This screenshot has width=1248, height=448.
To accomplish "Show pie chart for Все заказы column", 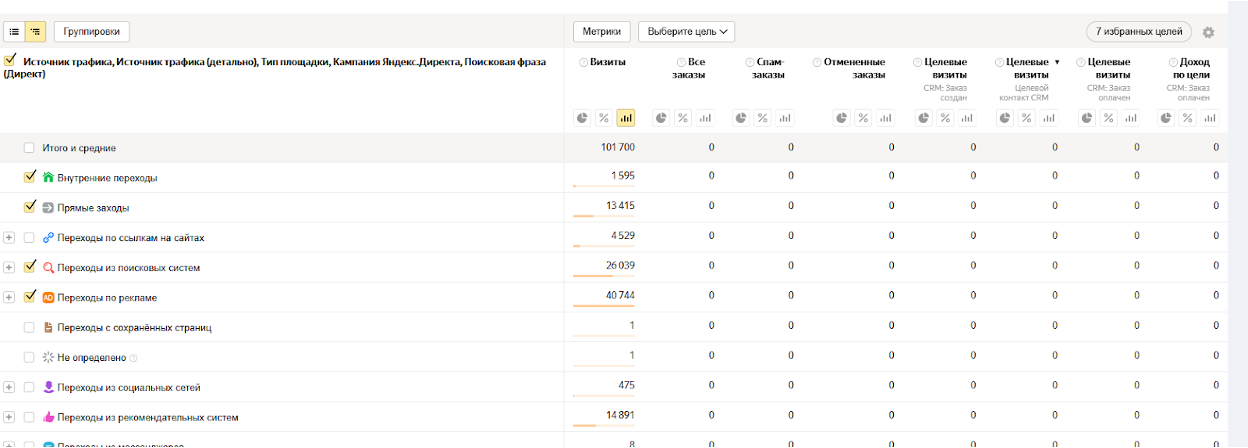I will coord(661,118).
